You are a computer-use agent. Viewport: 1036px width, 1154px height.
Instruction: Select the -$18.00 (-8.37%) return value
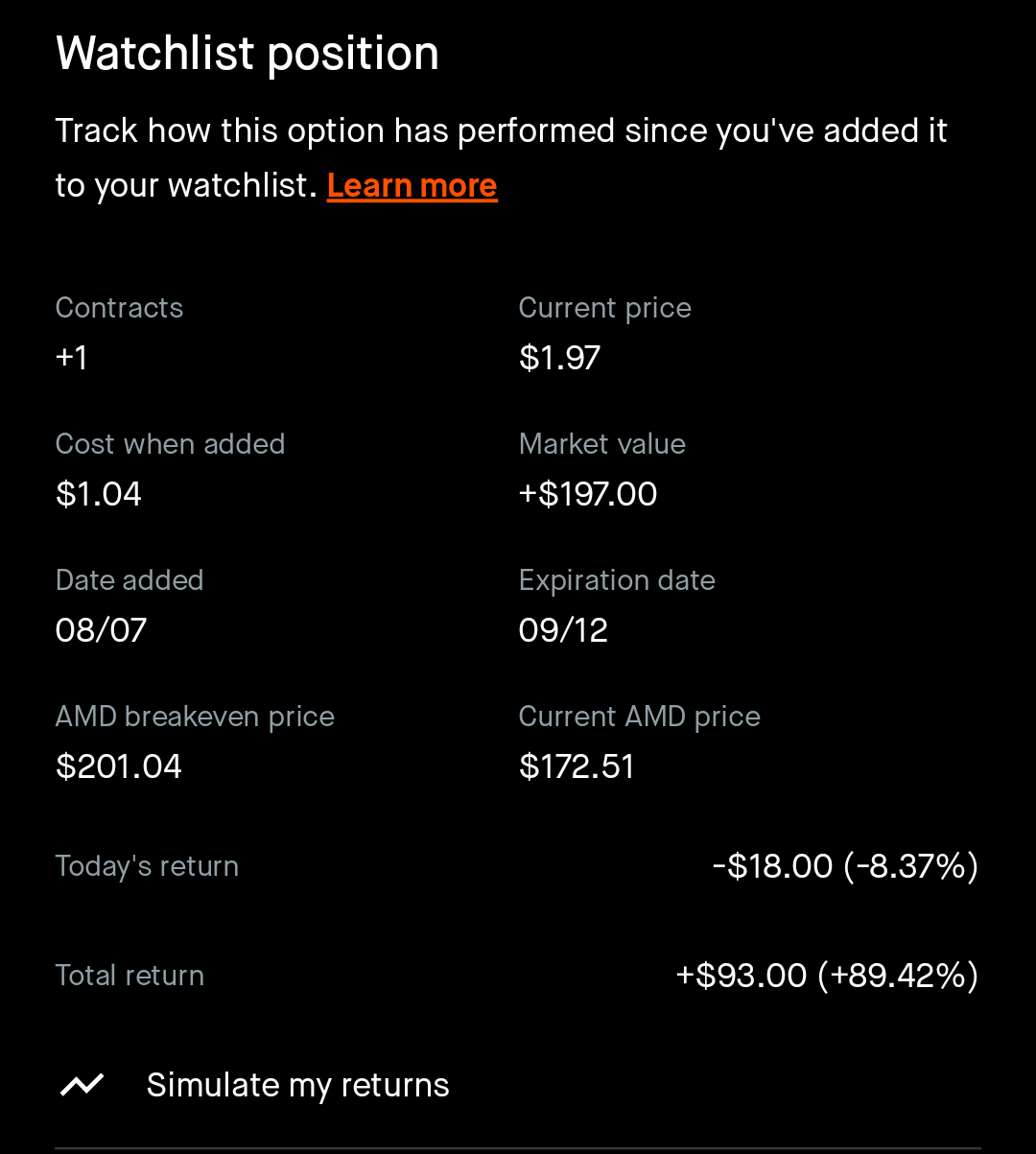click(845, 866)
